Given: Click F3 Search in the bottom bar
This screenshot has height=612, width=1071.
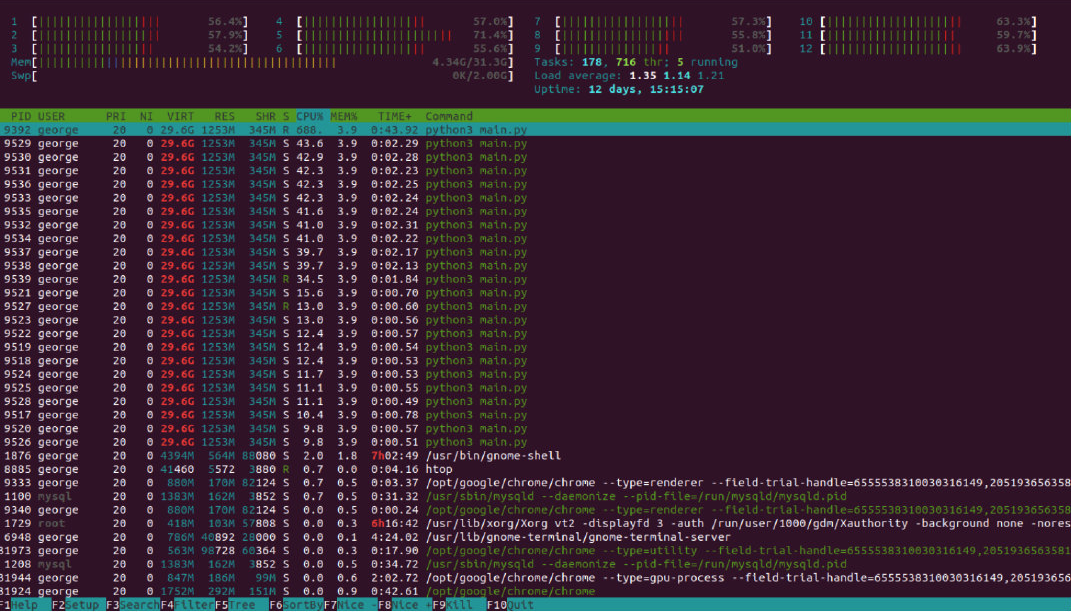Looking at the screenshot, I should pyautogui.click(x=133, y=604).
